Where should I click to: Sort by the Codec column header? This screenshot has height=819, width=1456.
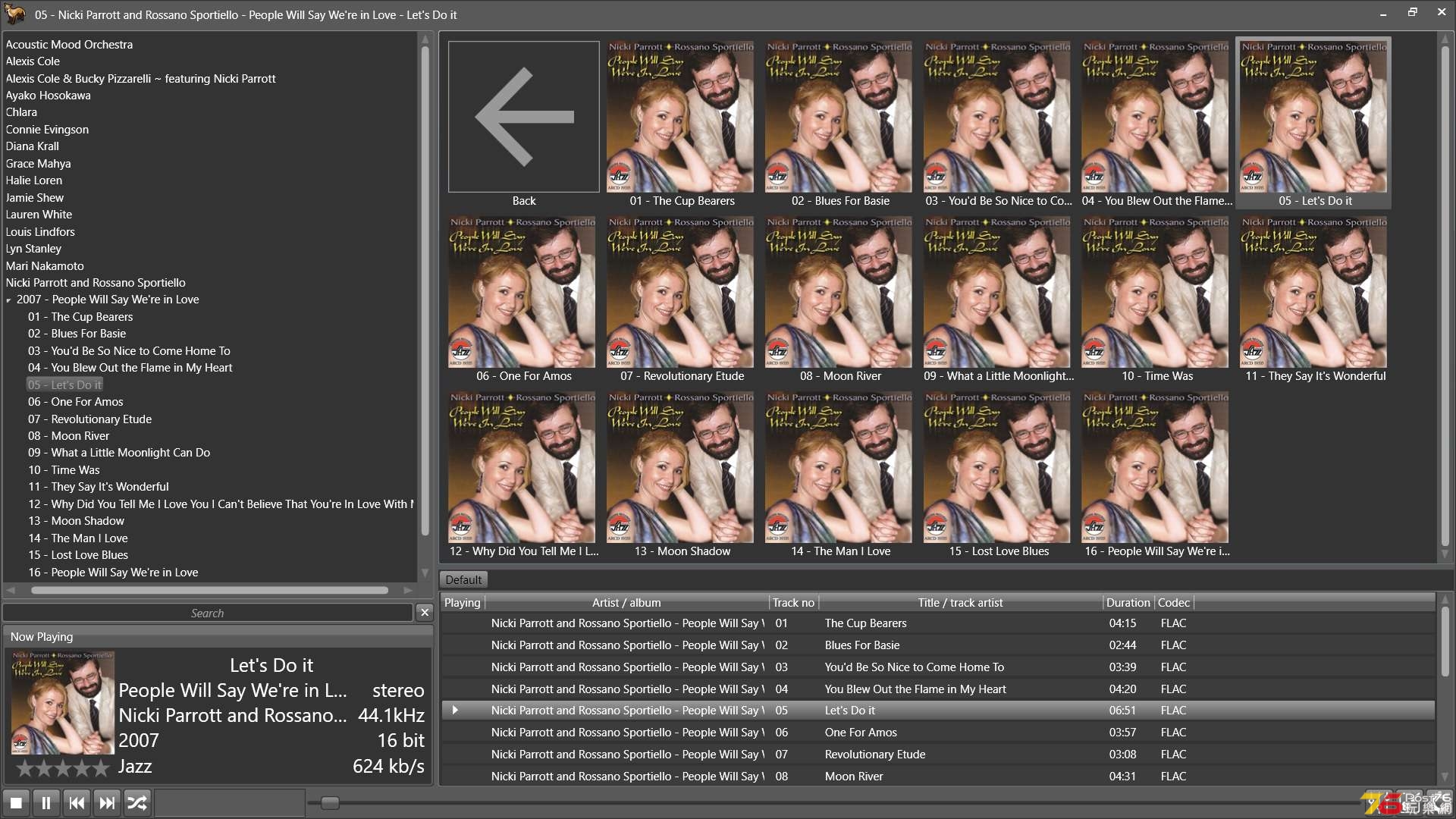coord(1174,603)
